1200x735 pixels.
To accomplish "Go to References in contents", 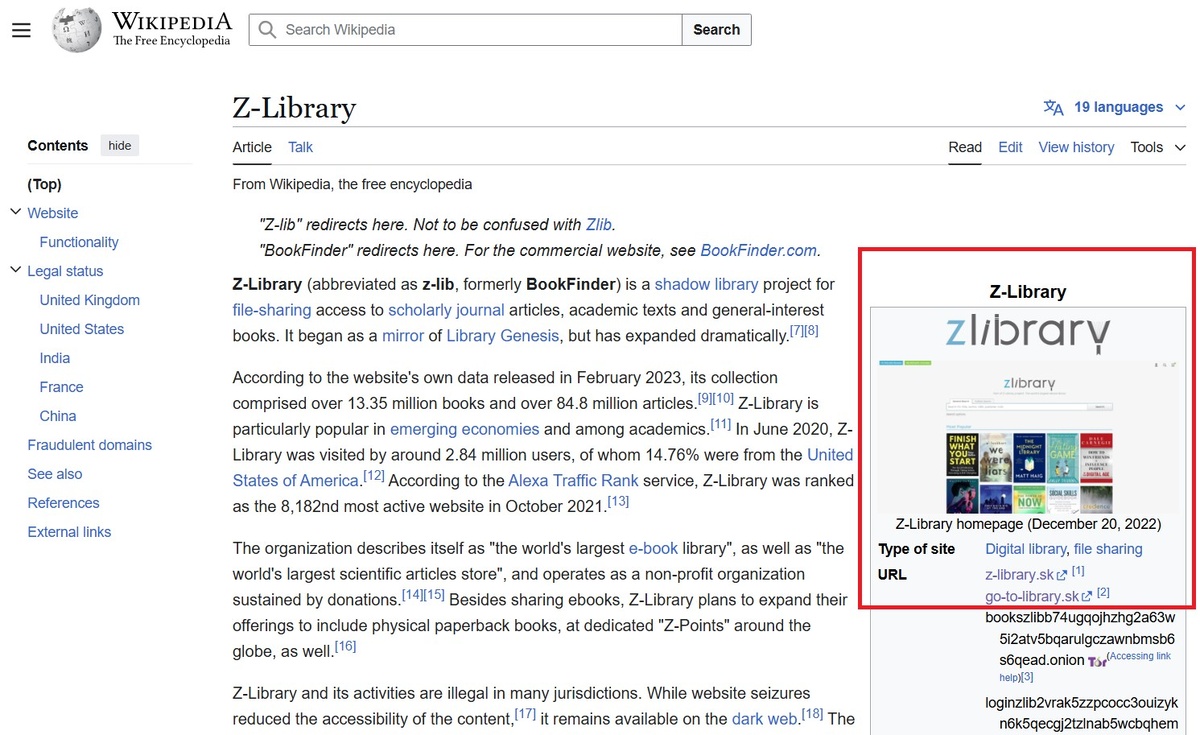I will 63,503.
